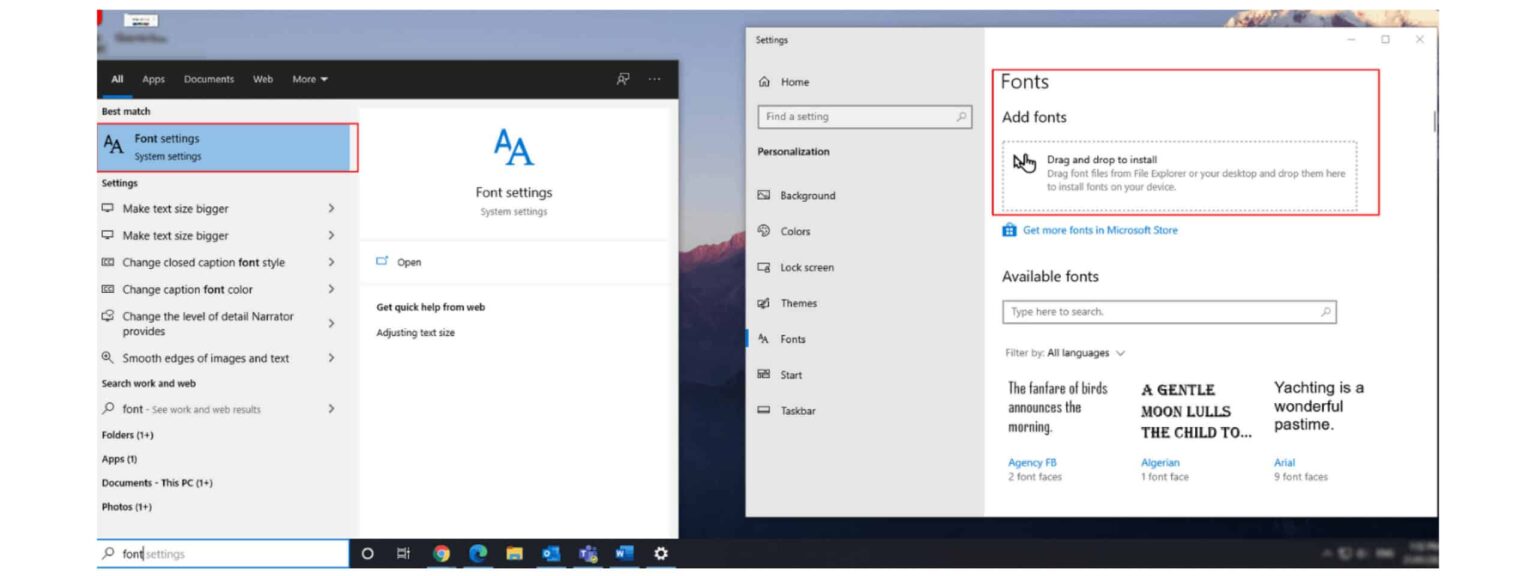Open the three-dot options in search panel

coord(654,79)
